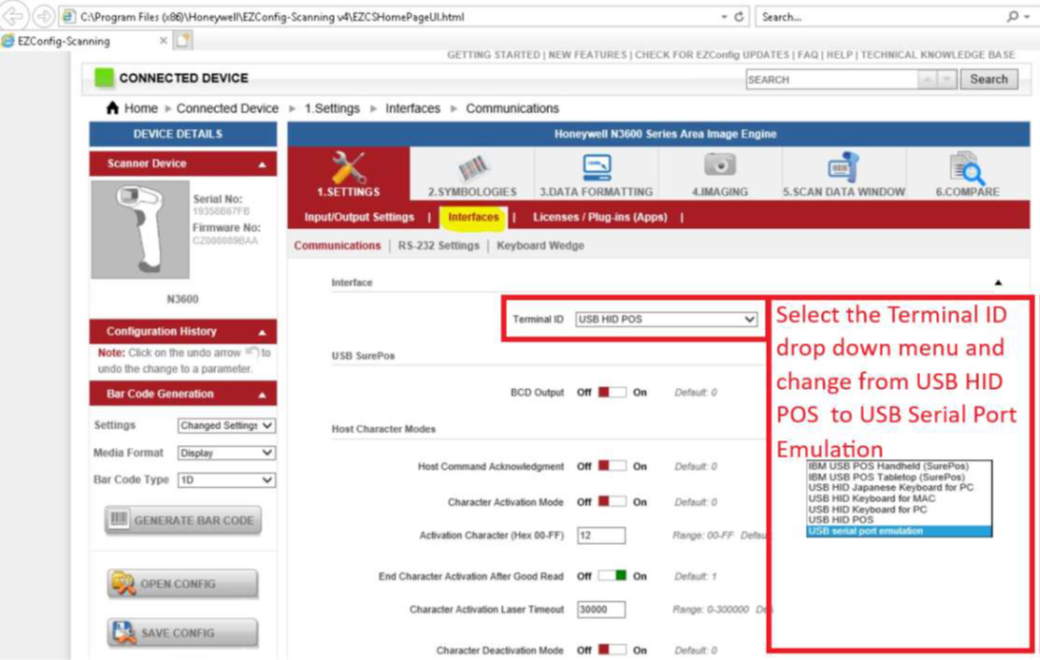
Task: Click the GENERATE BAR CODE button
Action: (x=183, y=520)
